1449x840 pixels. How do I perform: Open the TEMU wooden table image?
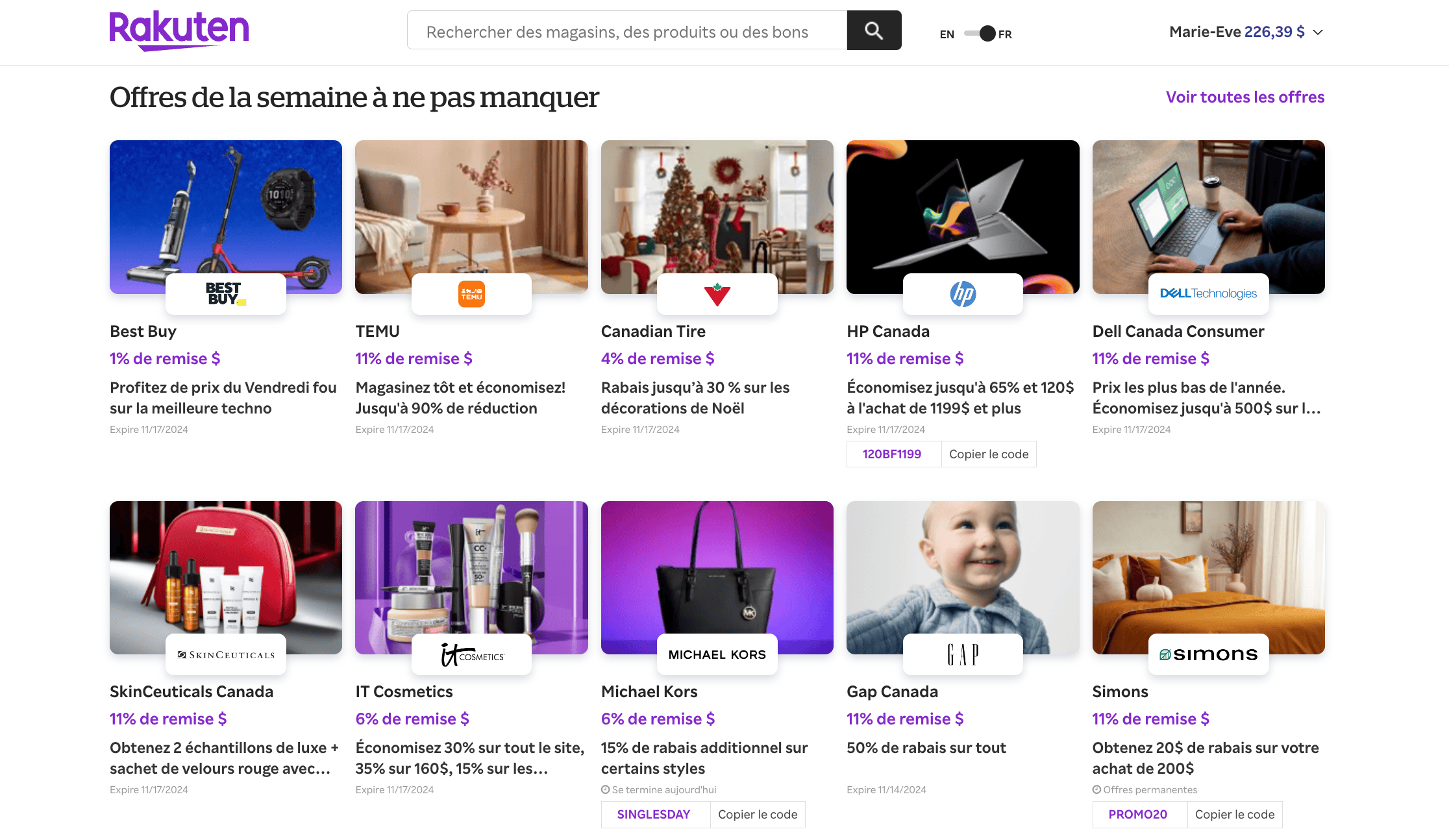[x=471, y=217]
